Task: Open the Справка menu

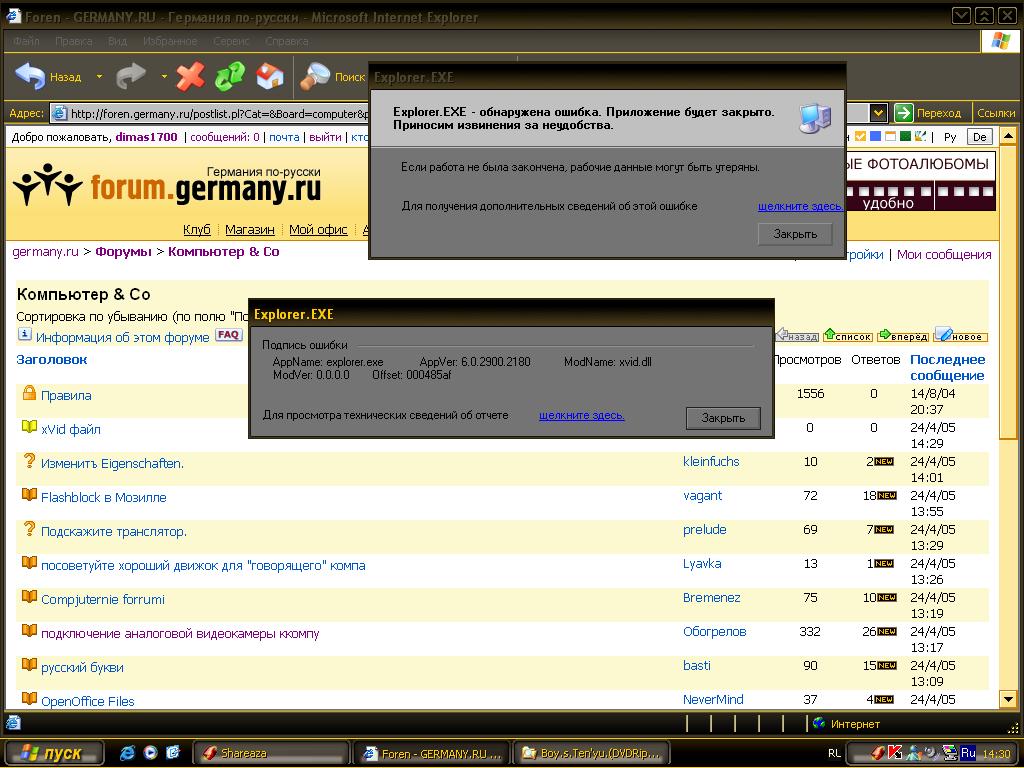Action: [x=287, y=40]
